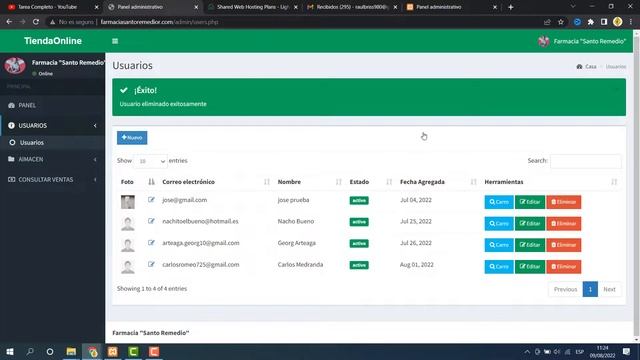Click Editar for Georg Arteaga
Screen dimensions: 640x360
pos(530,245)
